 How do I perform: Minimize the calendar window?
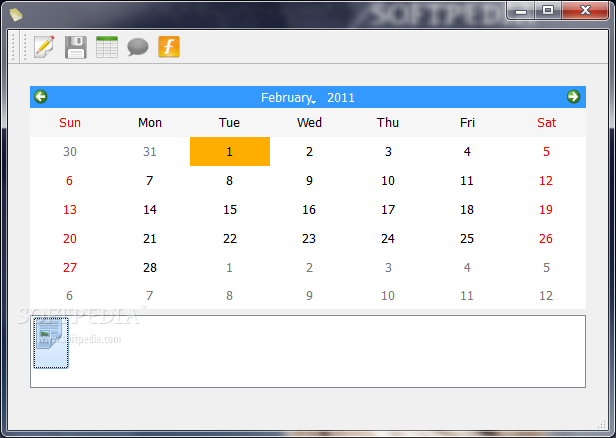tap(521, 11)
